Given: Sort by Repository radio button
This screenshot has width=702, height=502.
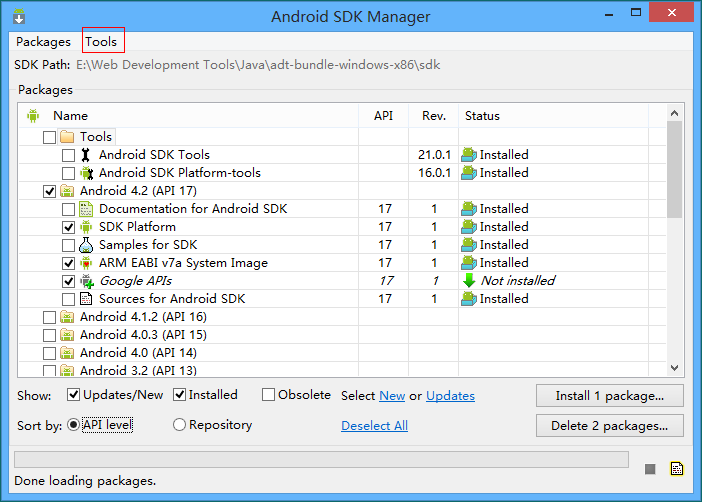Looking at the screenshot, I should coord(179,425).
